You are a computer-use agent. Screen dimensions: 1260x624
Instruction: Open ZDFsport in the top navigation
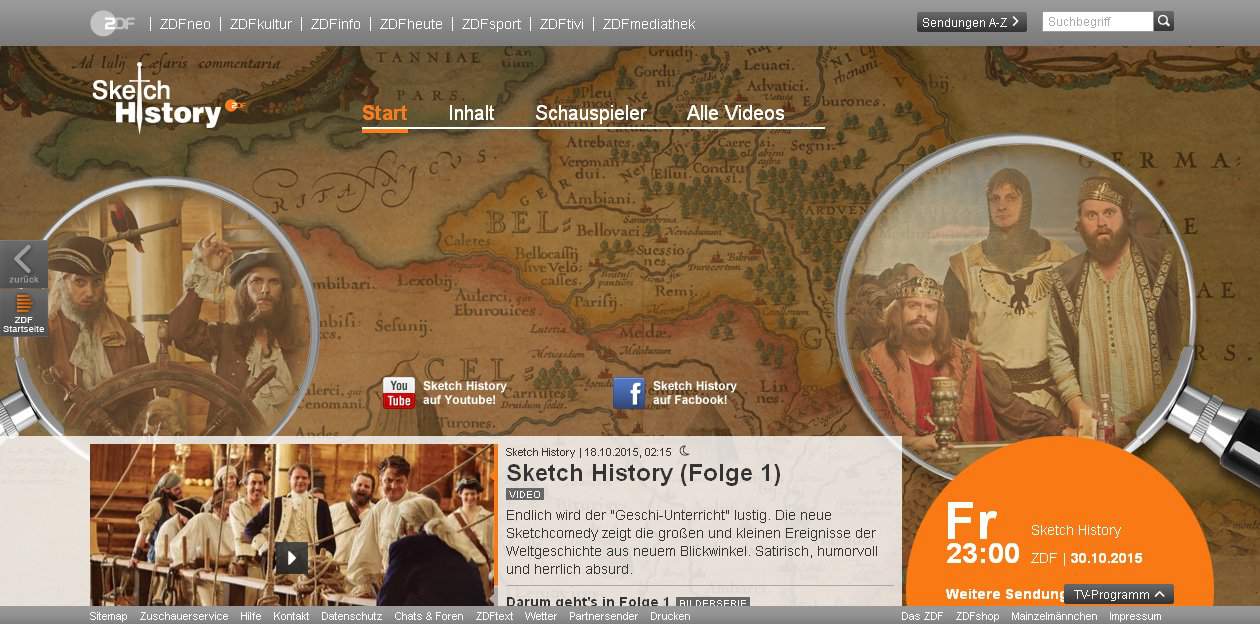point(491,24)
